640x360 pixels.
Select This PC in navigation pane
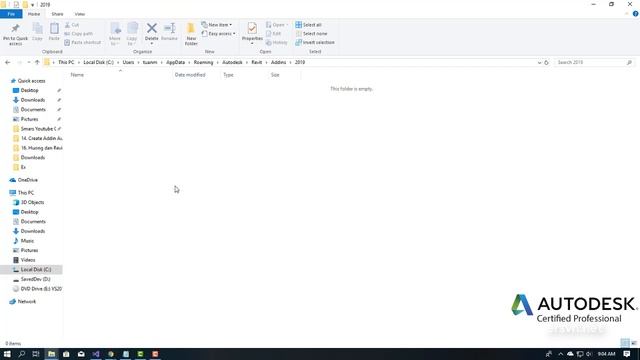pos(26,193)
